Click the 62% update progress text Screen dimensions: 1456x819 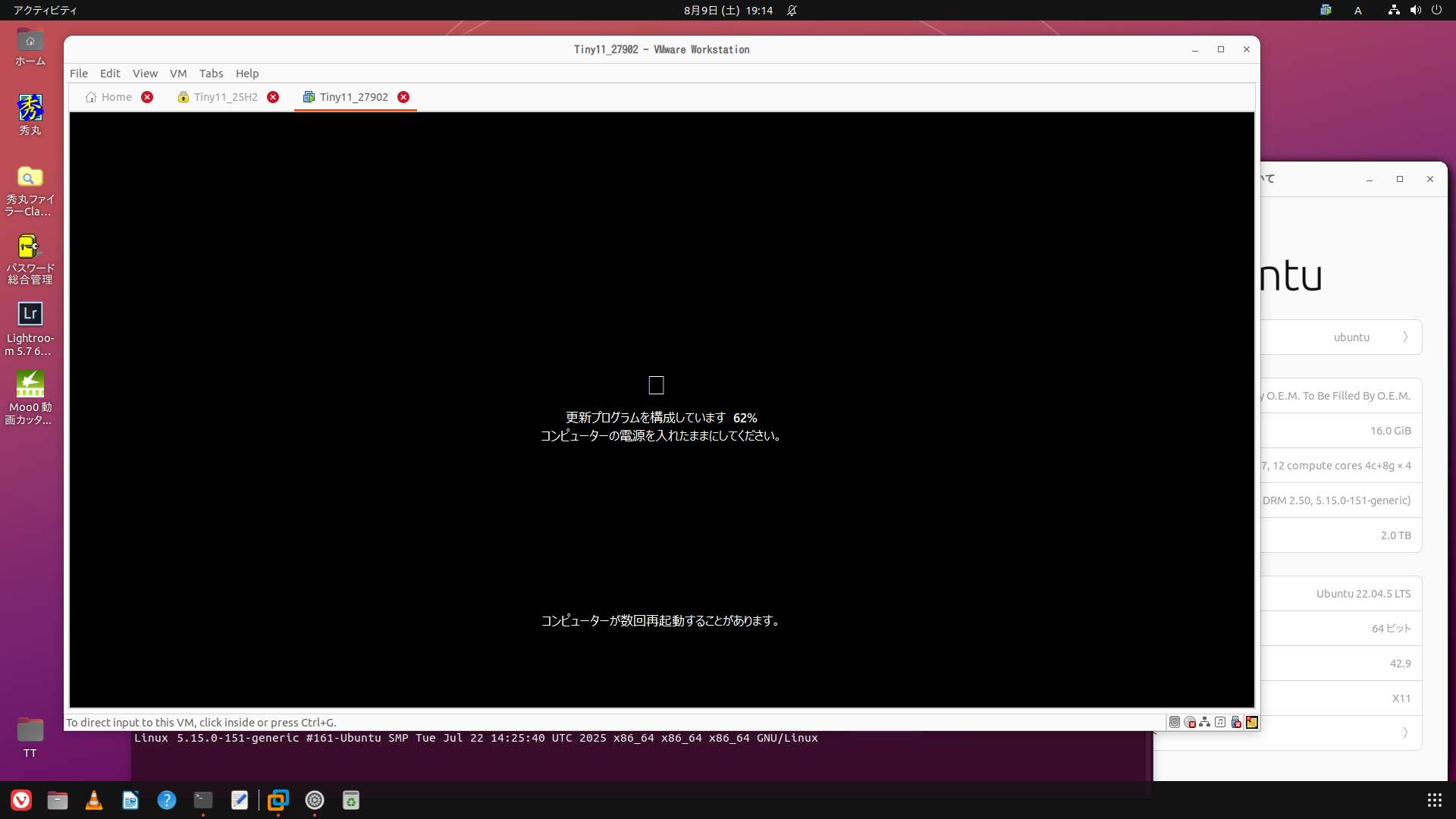pyautogui.click(x=745, y=418)
